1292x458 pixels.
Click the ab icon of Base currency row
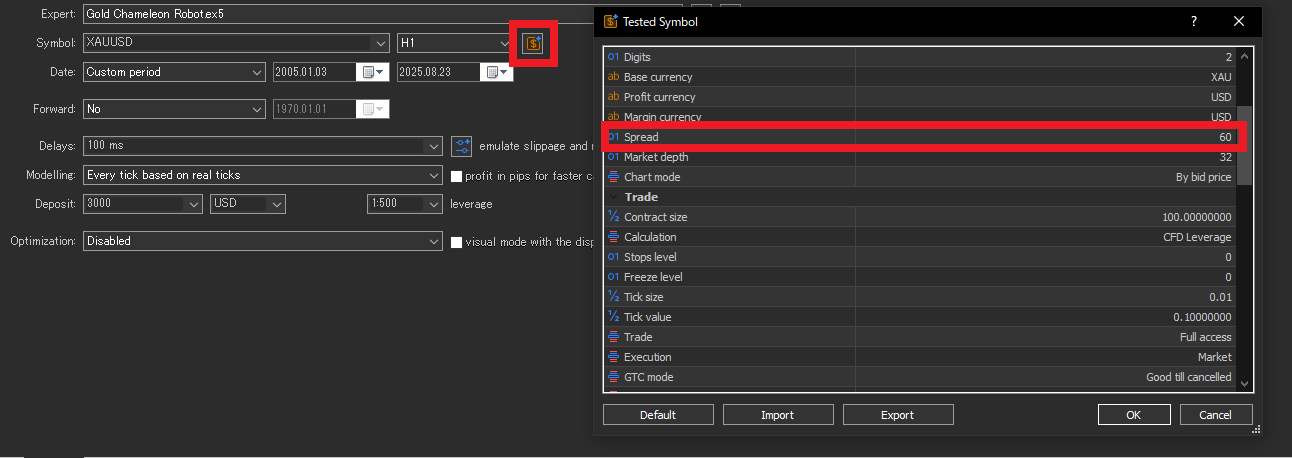(614, 77)
